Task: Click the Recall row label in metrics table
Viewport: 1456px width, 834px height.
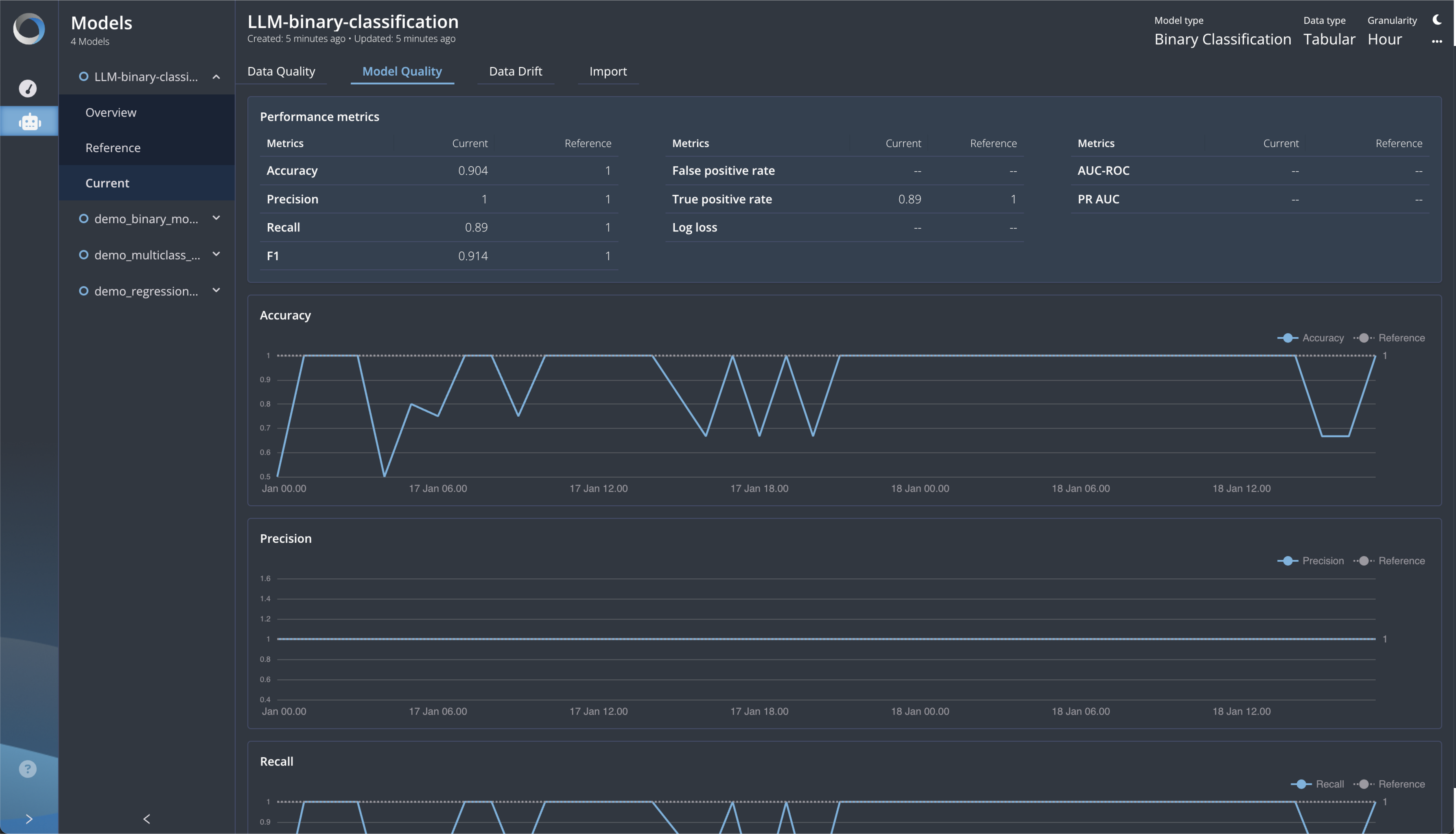Action: coord(283,227)
